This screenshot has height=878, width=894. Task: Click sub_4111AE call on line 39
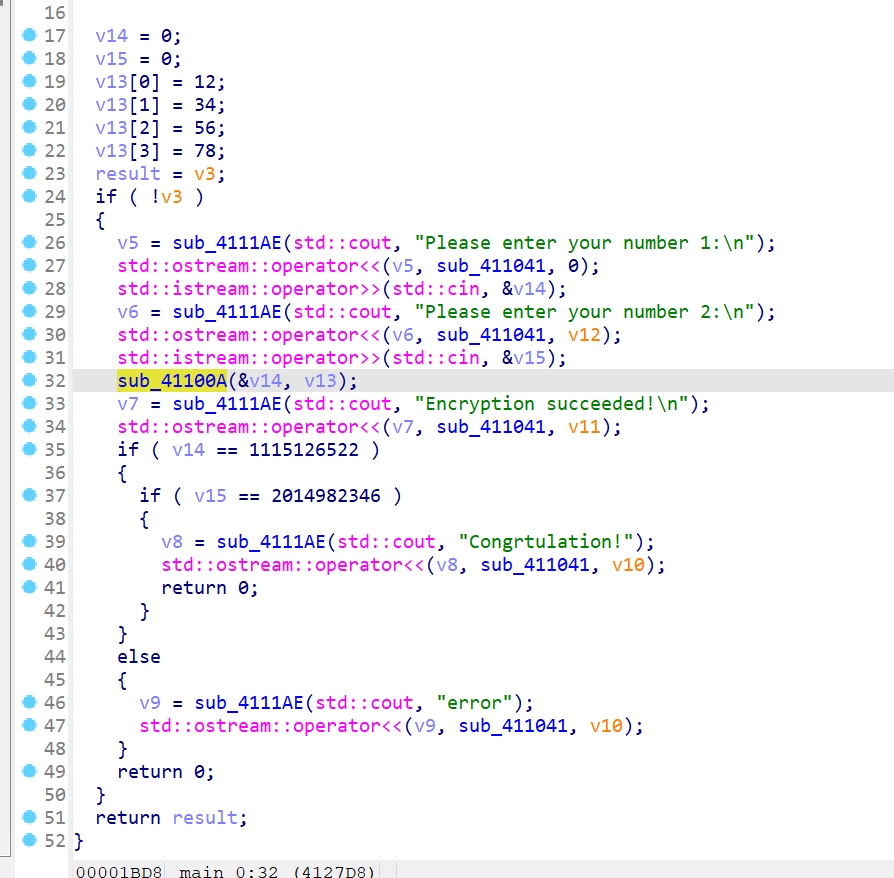click(271, 542)
